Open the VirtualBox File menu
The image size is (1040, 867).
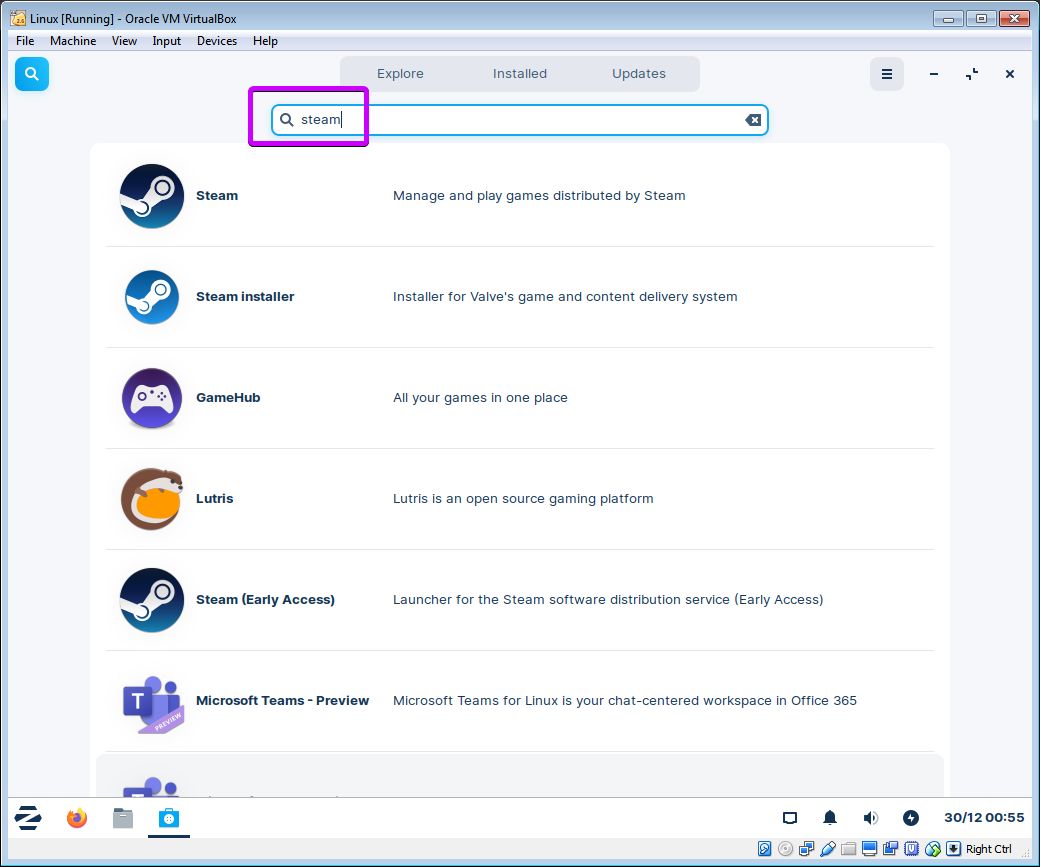click(25, 40)
